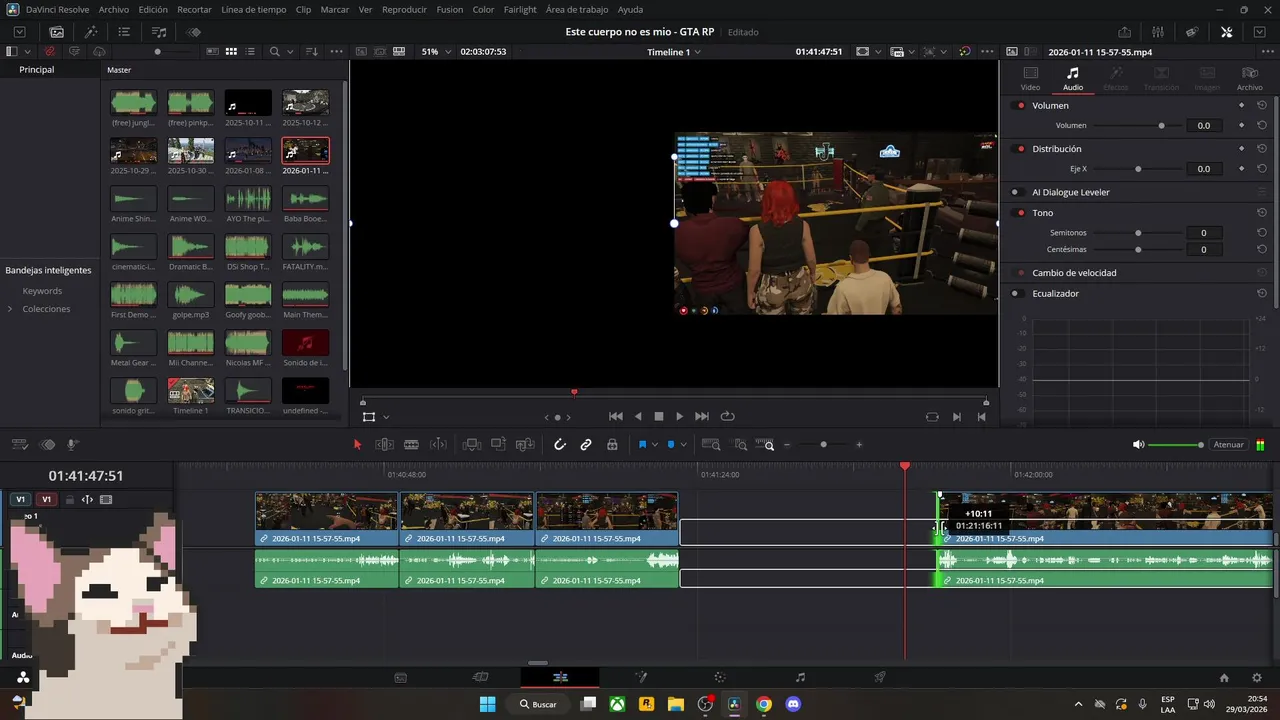
Task: Switch to the Fairlight page icon
Action: click(x=800, y=677)
